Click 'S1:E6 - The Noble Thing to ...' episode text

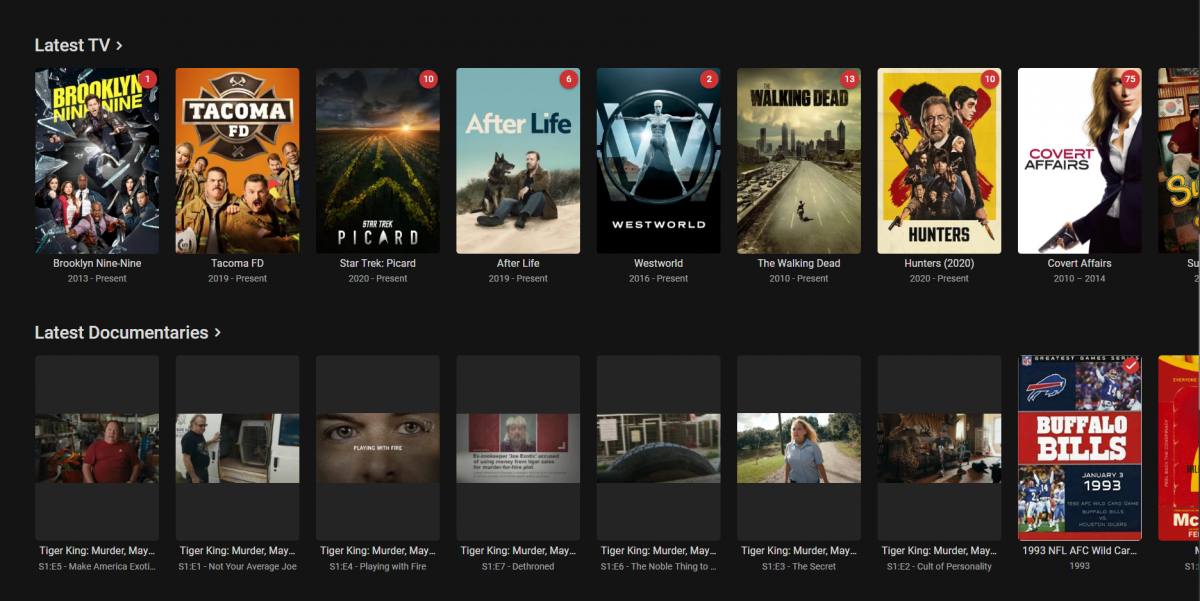pos(658,566)
